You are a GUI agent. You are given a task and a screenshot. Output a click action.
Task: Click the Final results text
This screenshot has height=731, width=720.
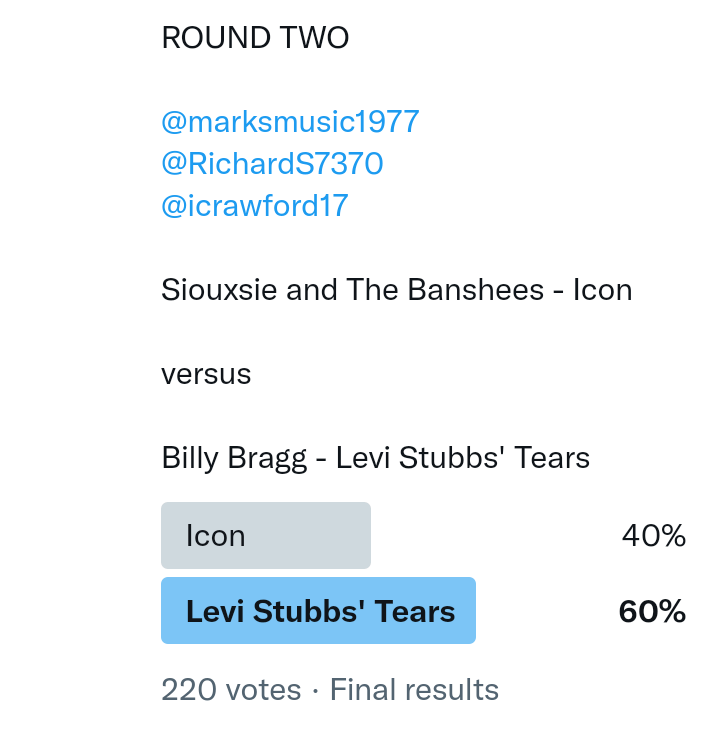(x=414, y=690)
